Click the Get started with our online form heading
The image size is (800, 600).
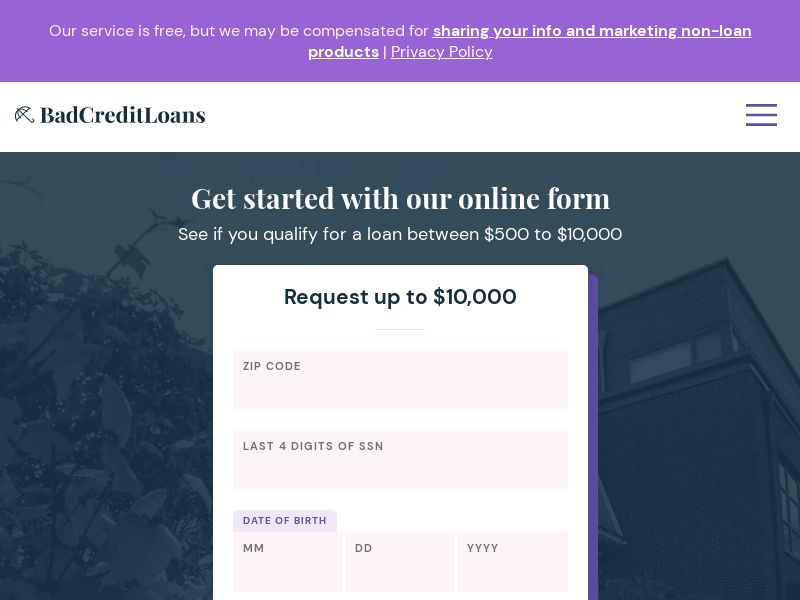400,198
